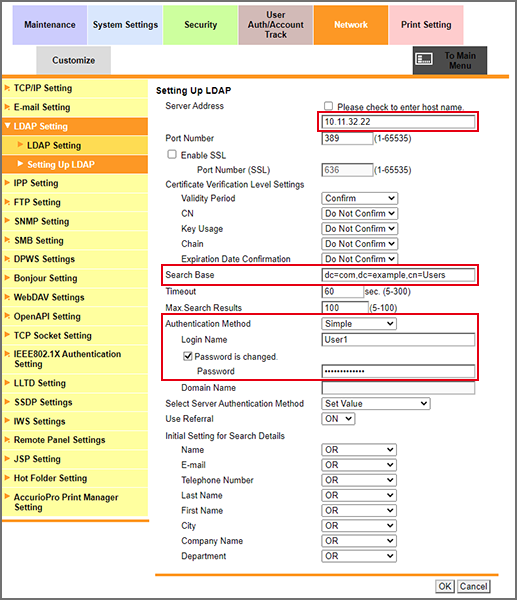
Task: Open IPP Setting in sidebar
Action: point(75,183)
